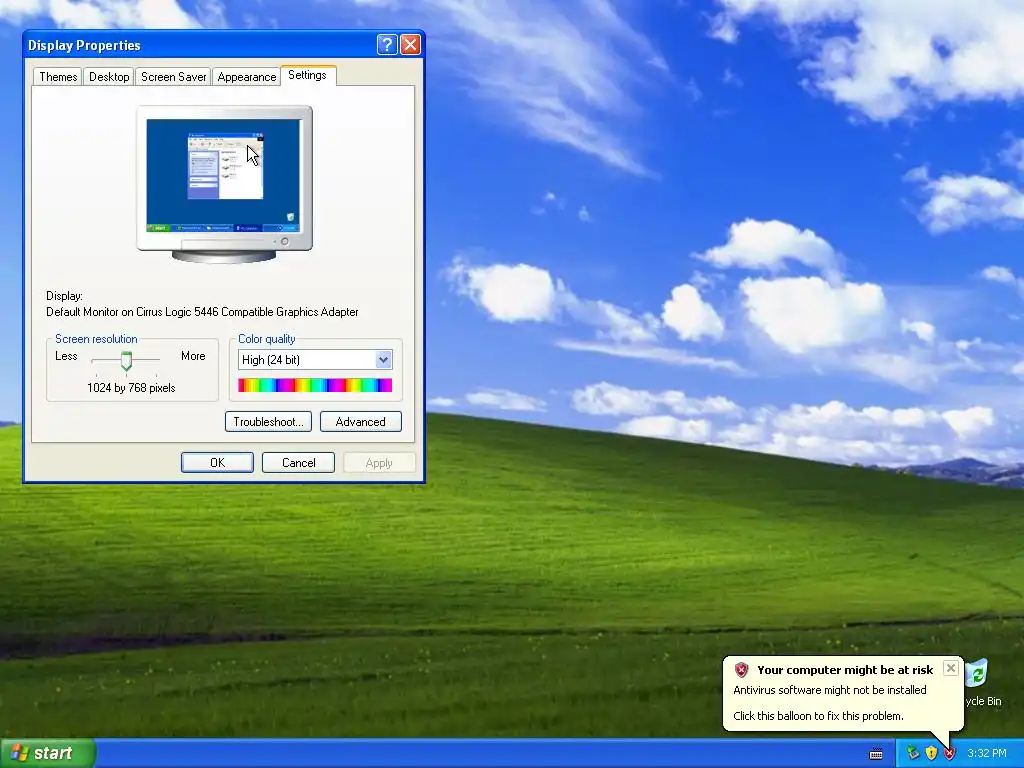Click the yellow shield updates tray icon

point(931,754)
